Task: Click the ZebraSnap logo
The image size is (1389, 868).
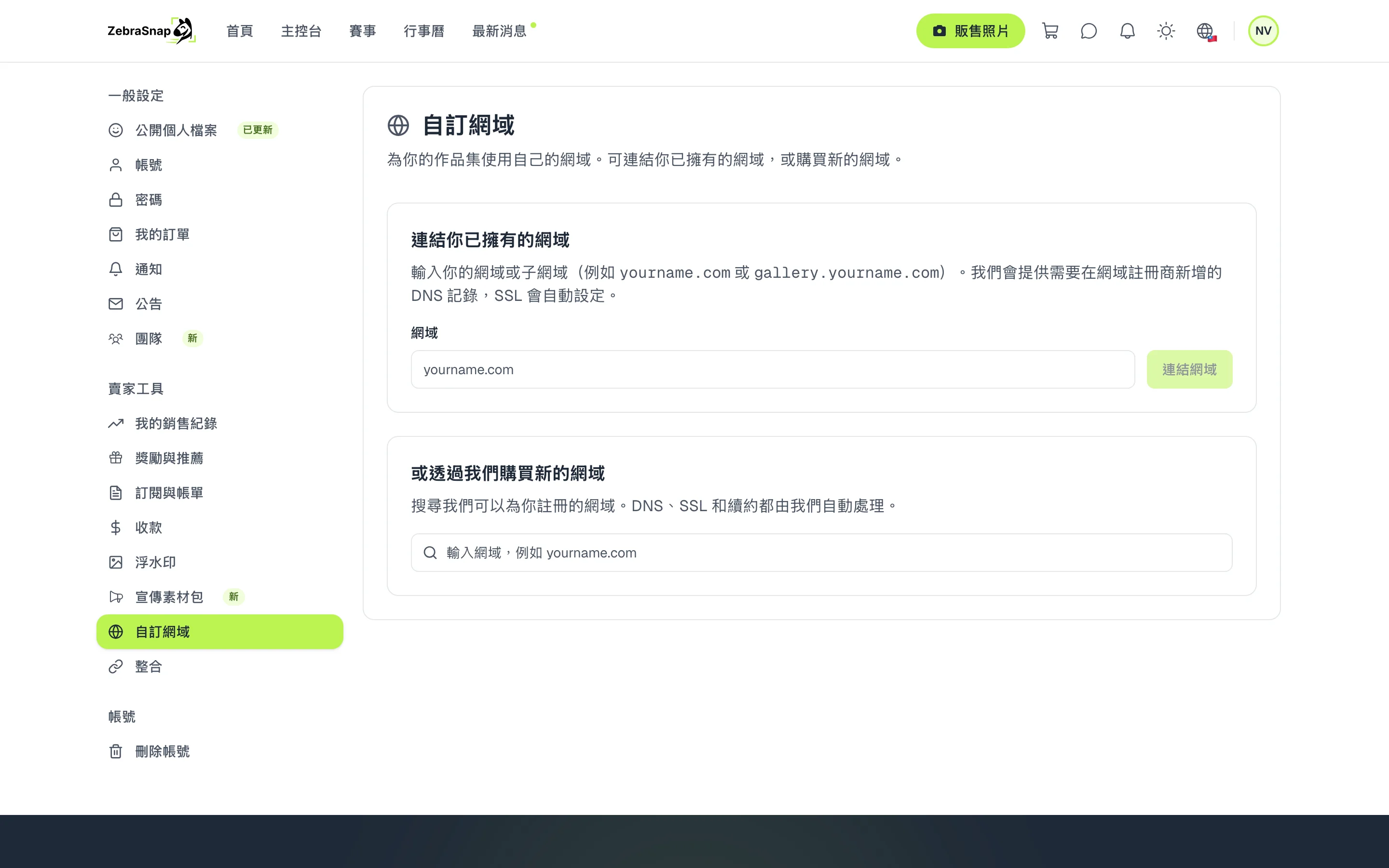Action: [151, 31]
